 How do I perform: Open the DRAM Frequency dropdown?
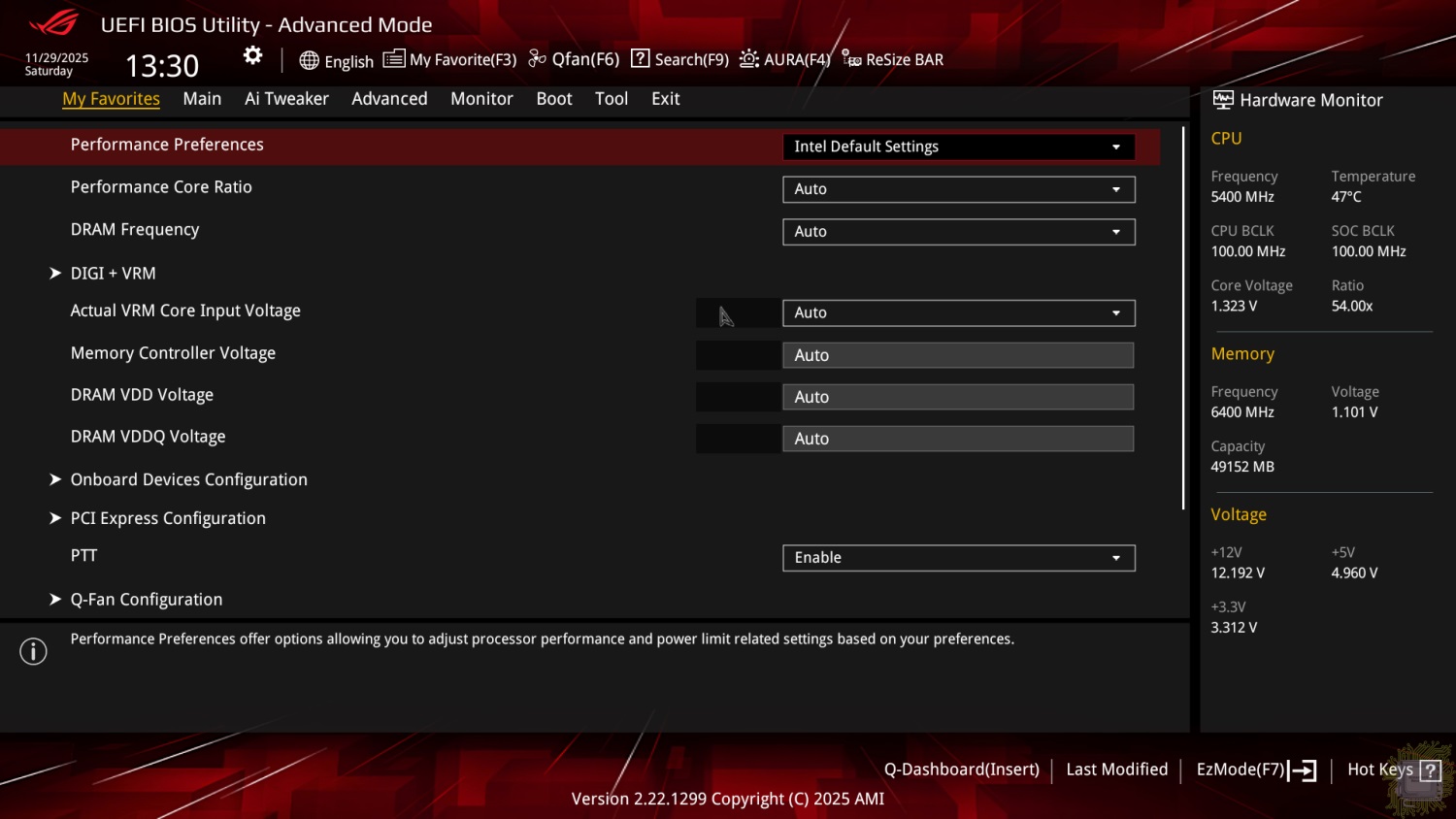pos(958,232)
